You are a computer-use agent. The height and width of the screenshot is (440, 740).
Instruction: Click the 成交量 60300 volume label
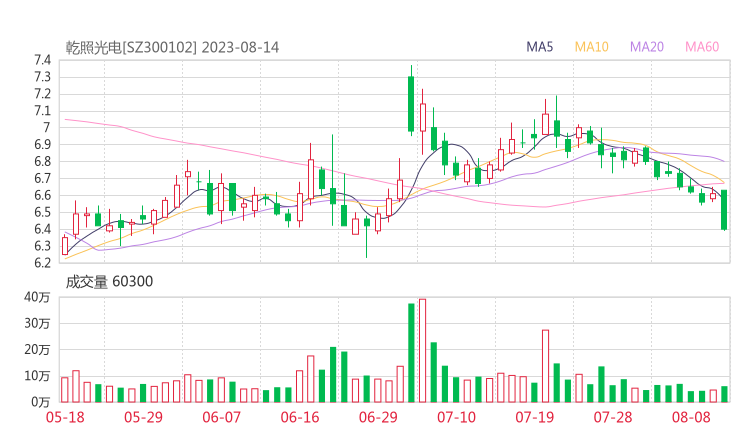point(109,281)
